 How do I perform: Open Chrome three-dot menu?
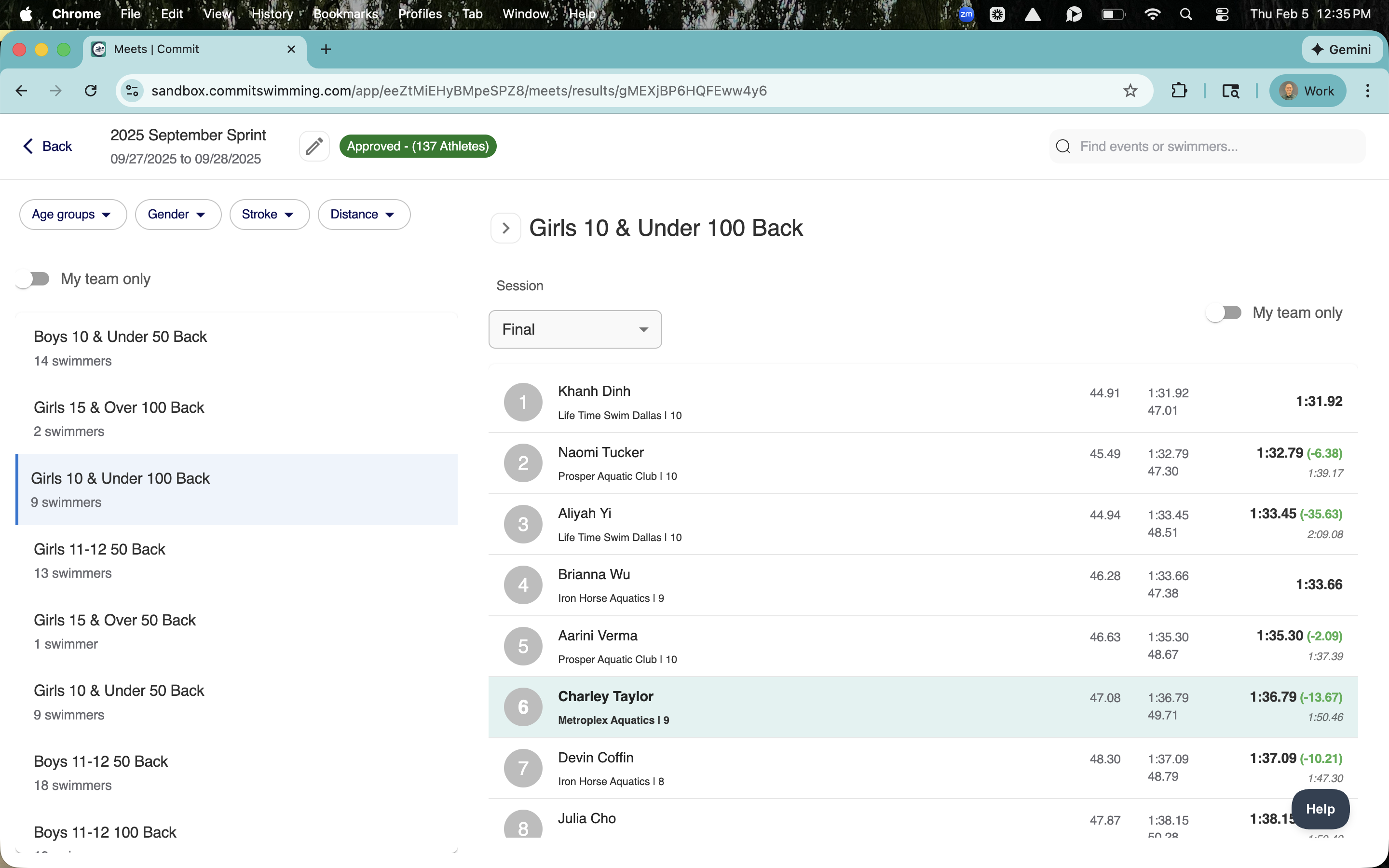click(x=1367, y=91)
